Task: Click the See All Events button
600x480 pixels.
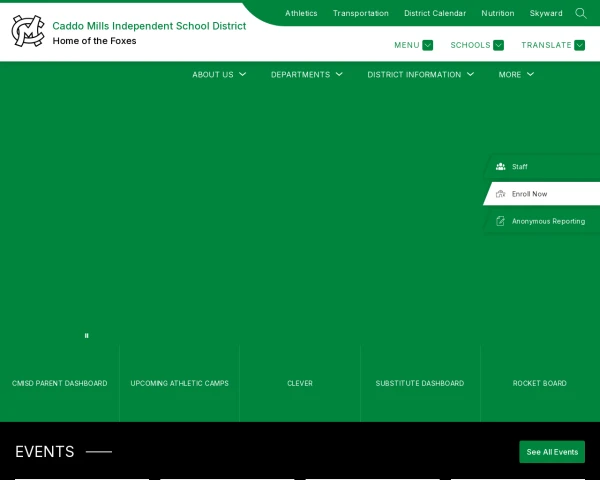Action: [x=552, y=452]
